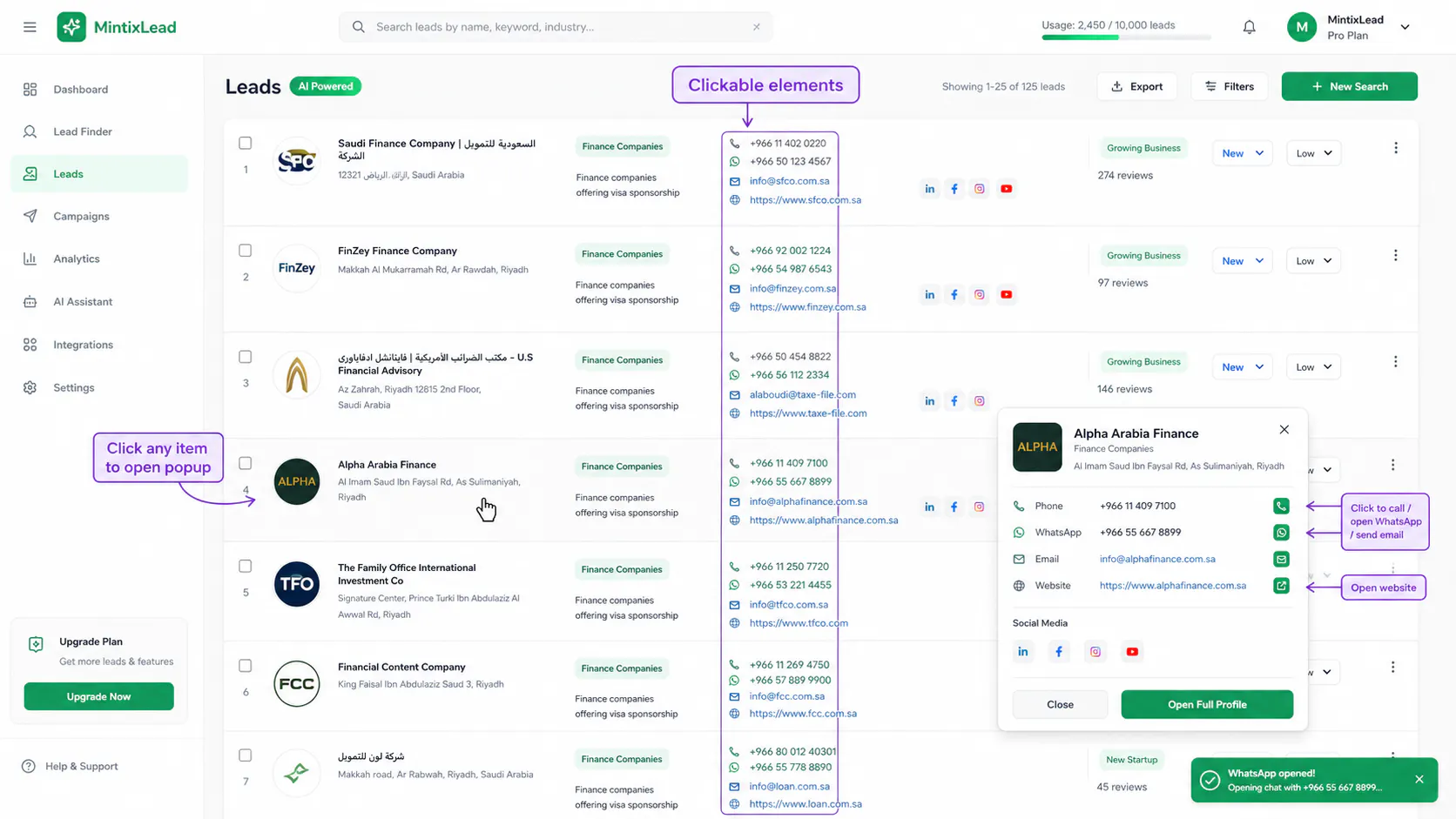Image resolution: width=1456 pixels, height=819 pixels.
Task: Click email info@sfco.com.sa
Action: 789,181
